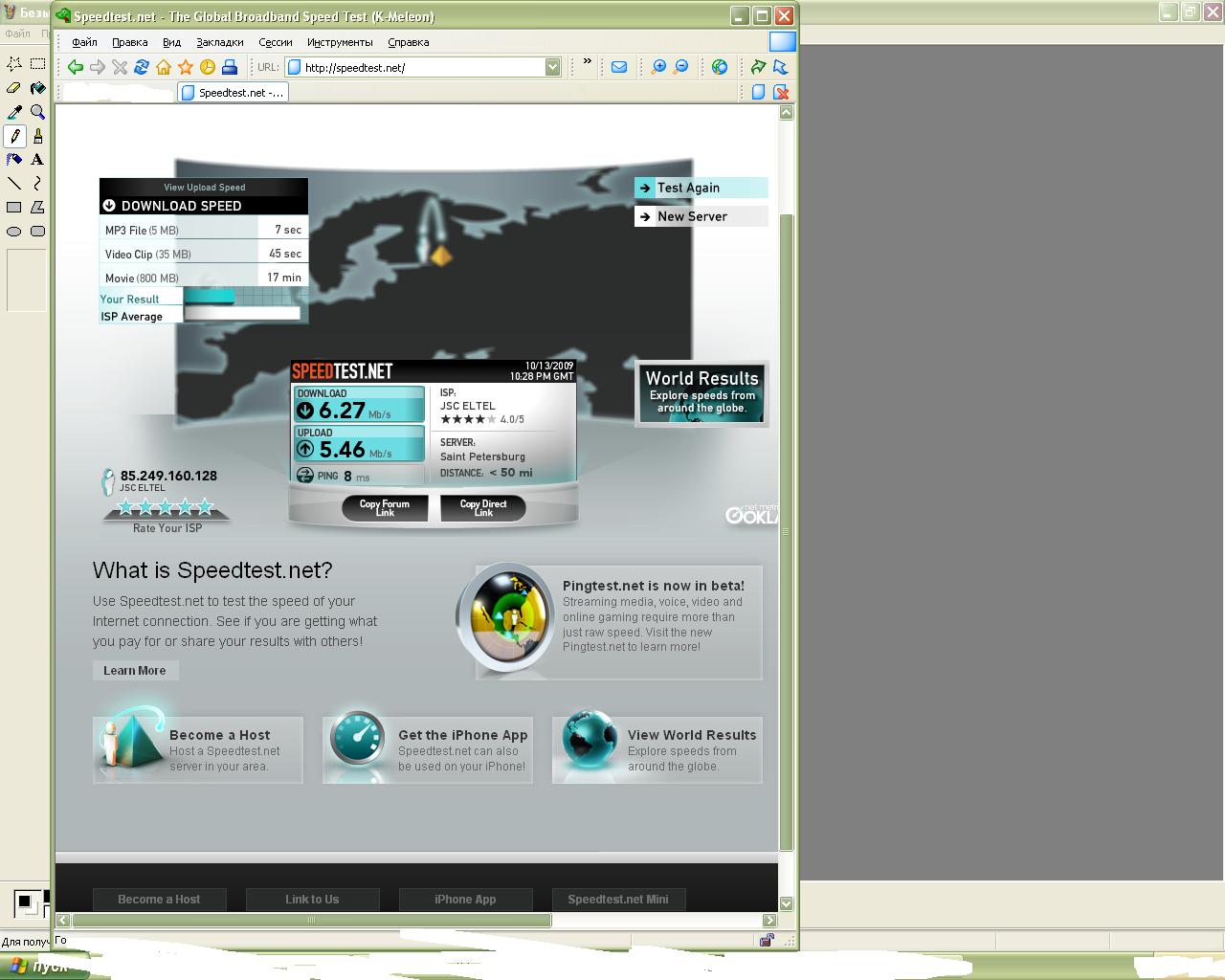Select the Eraser tool in Paint
Image resolution: width=1225 pixels, height=980 pixels.
[x=14, y=88]
